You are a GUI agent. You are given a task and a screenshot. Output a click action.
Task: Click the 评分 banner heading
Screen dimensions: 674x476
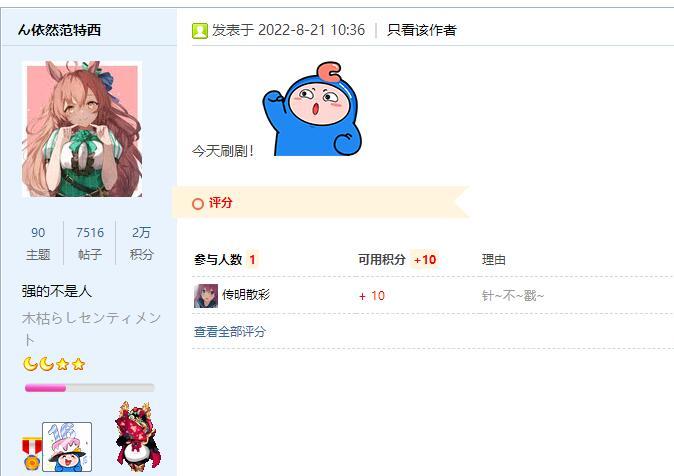click(221, 203)
